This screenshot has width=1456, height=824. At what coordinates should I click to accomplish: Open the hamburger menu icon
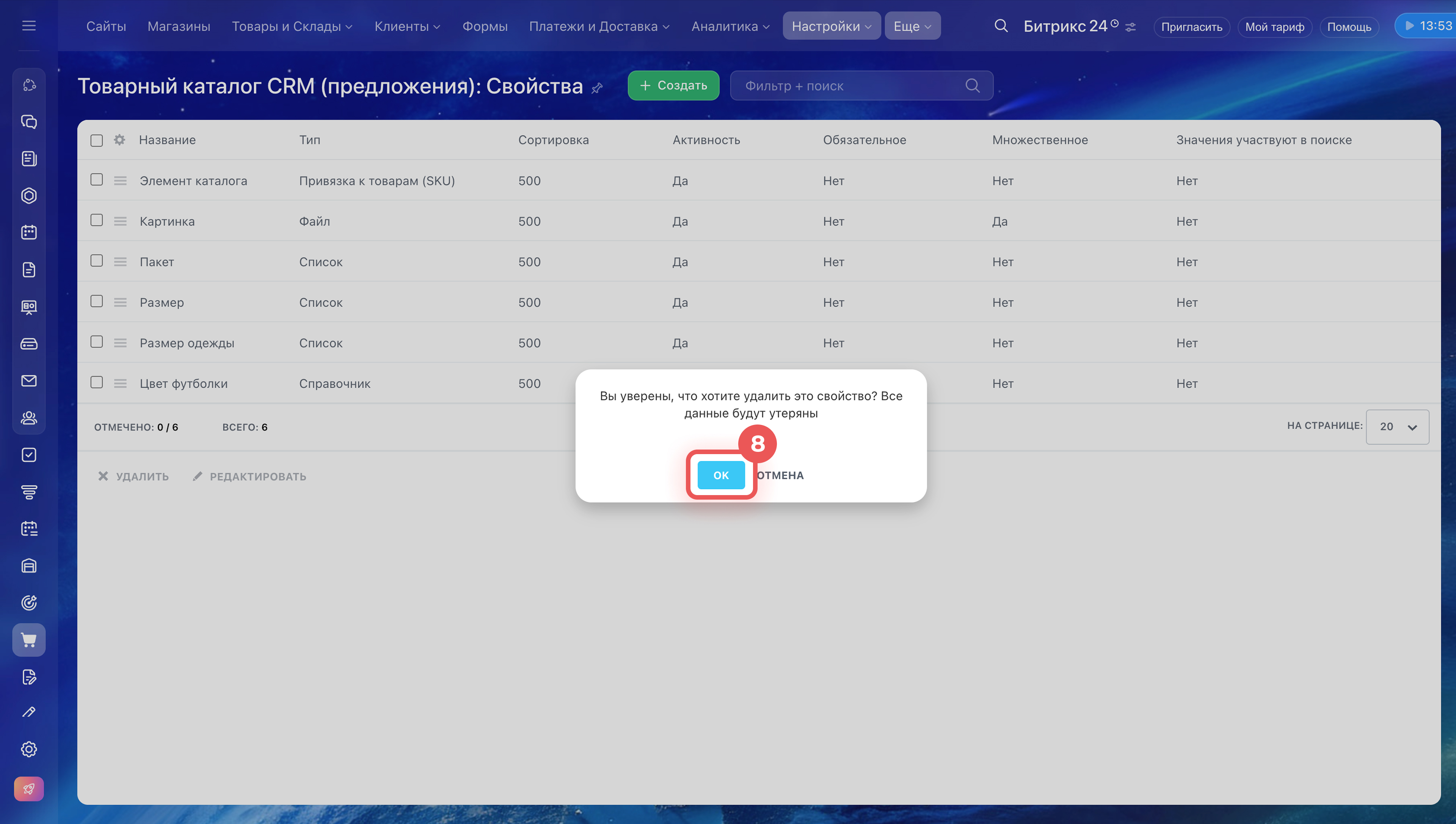[29, 26]
